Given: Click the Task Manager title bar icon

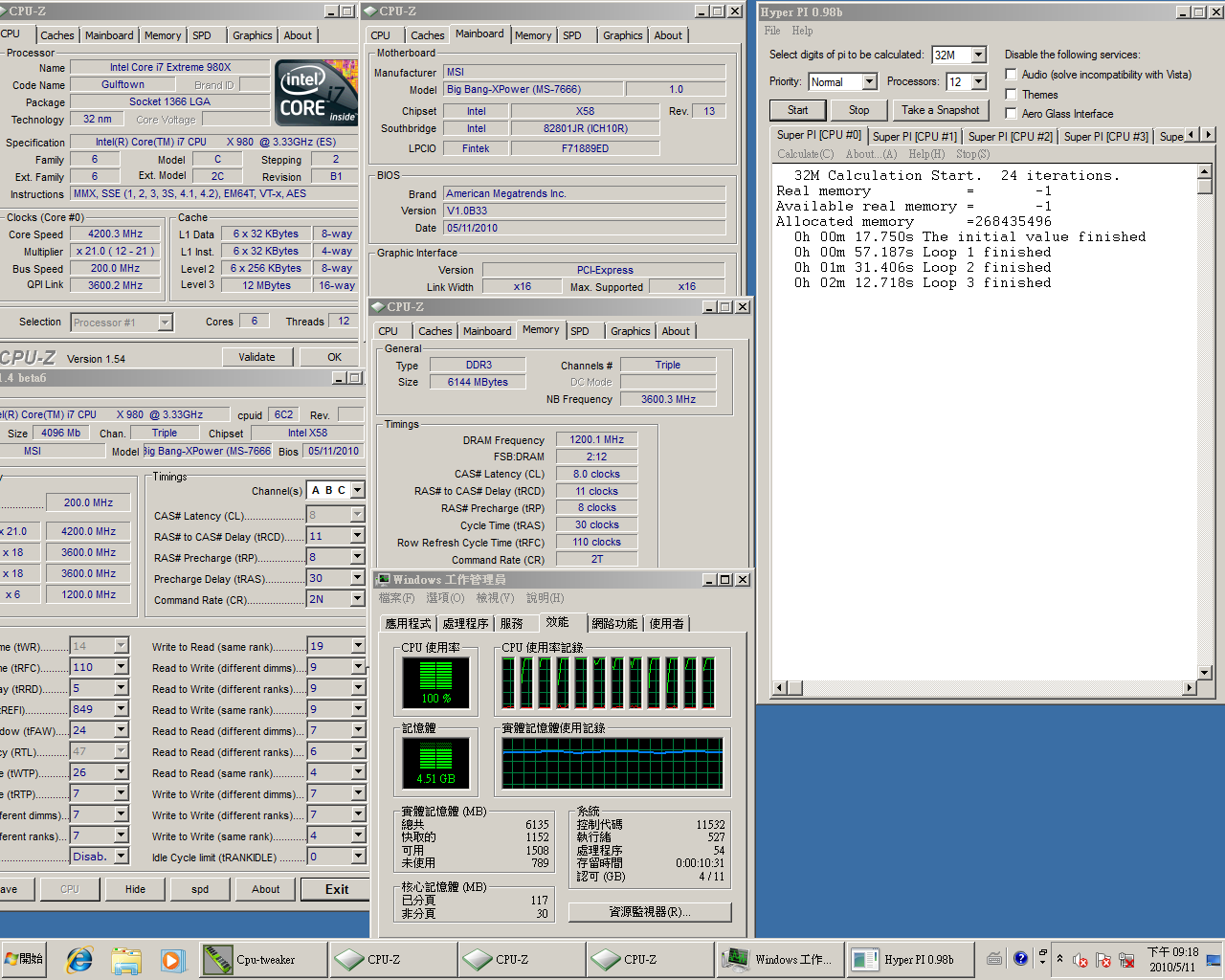Looking at the screenshot, I should 384,579.
